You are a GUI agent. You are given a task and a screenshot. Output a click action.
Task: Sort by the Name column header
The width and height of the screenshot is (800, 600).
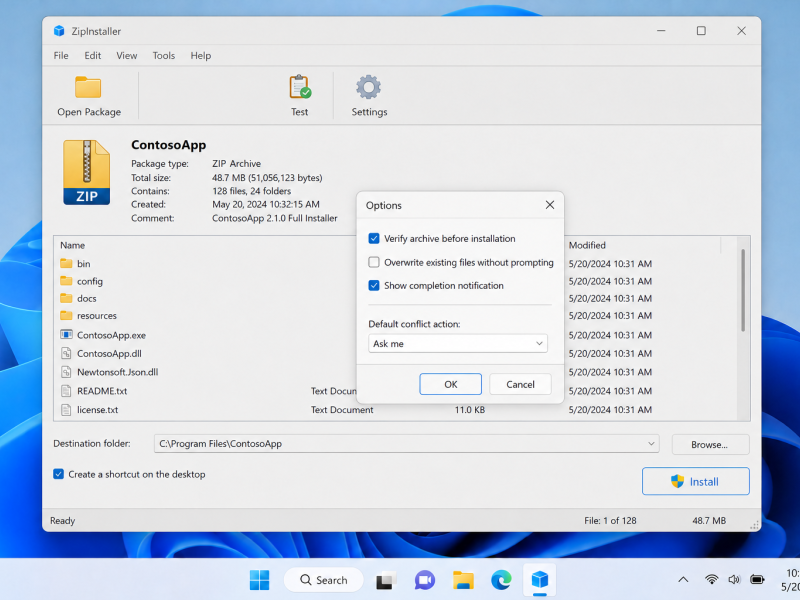72,245
